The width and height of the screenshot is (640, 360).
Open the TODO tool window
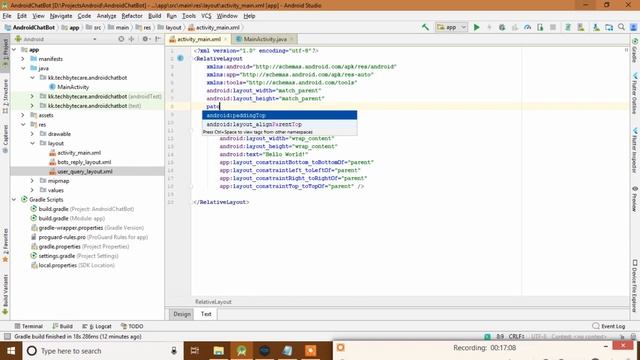132,326
